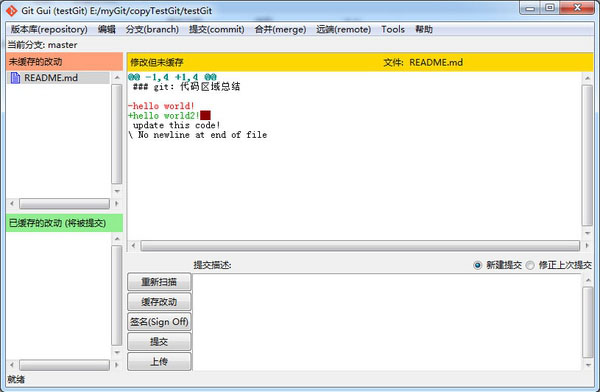
Task: Click the '### git: 代码区域总结' diff line
Action: pyautogui.click(x=186, y=87)
